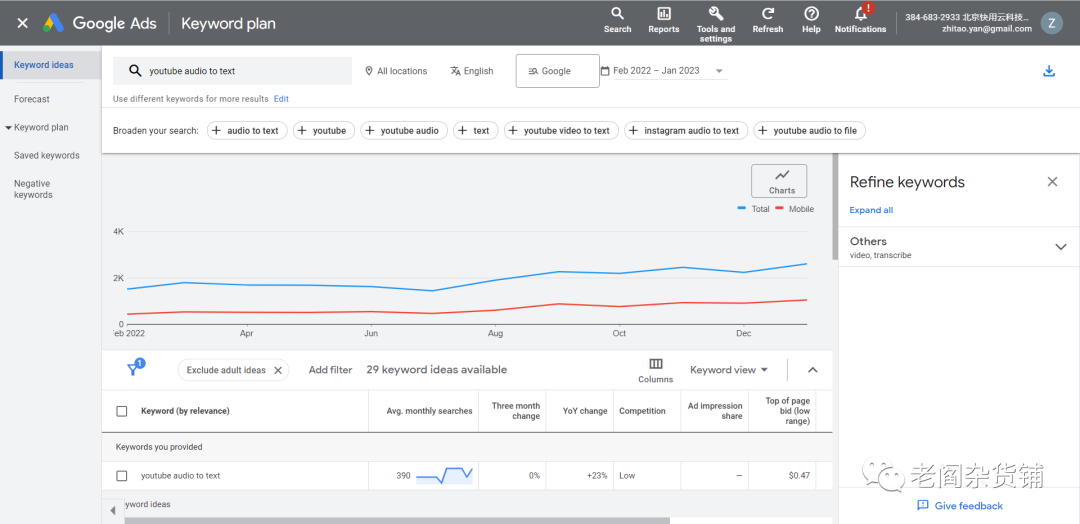Click the Expand all link
The image size is (1080, 524).
[x=871, y=210]
